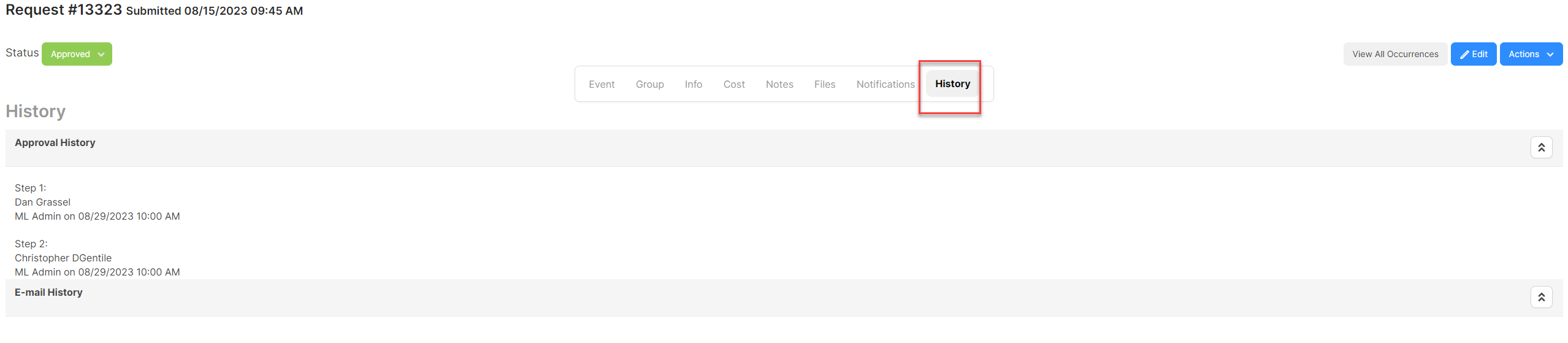
Task: Switch to the Event tab
Action: tap(602, 84)
